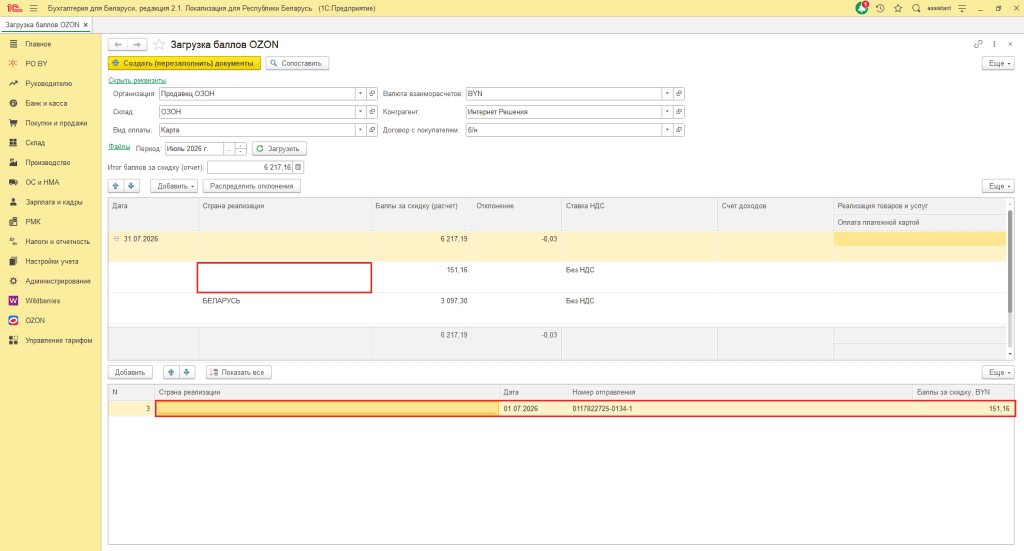Click the Файлы link
This screenshot has height=551, width=1024.
pos(119,147)
